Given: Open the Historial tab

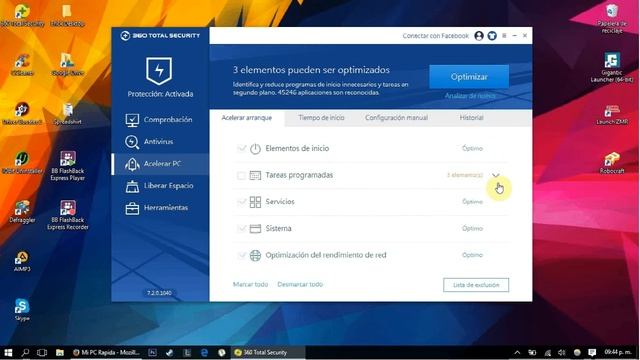Looking at the screenshot, I should pos(471,118).
